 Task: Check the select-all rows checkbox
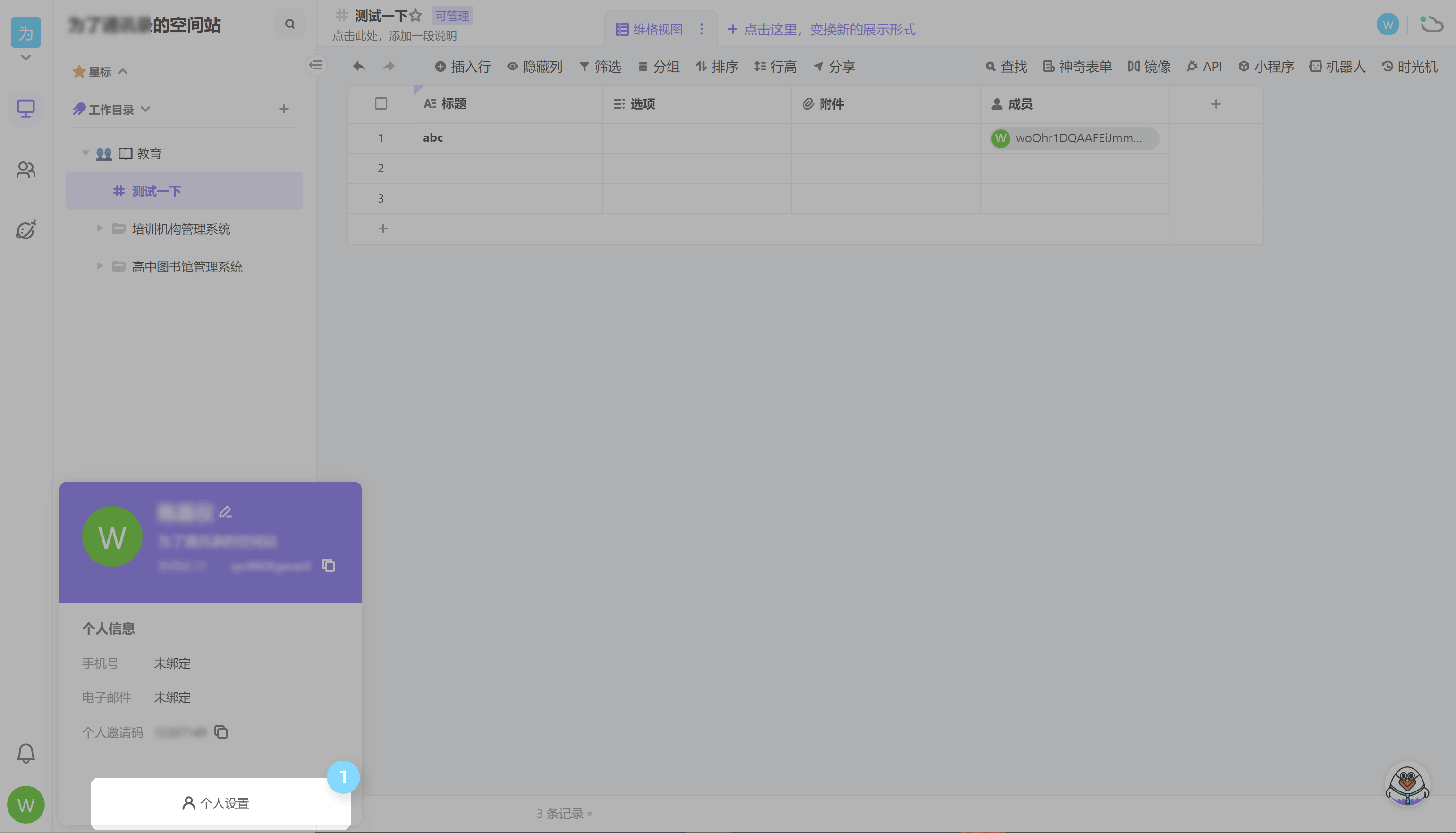[381, 103]
